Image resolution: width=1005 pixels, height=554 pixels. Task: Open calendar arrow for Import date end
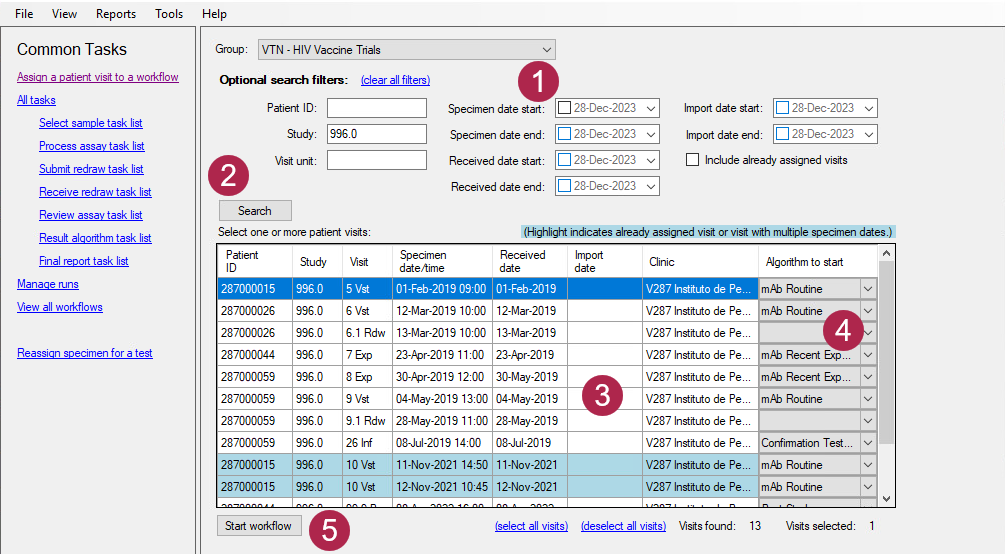pyautogui.click(x=868, y=134)
